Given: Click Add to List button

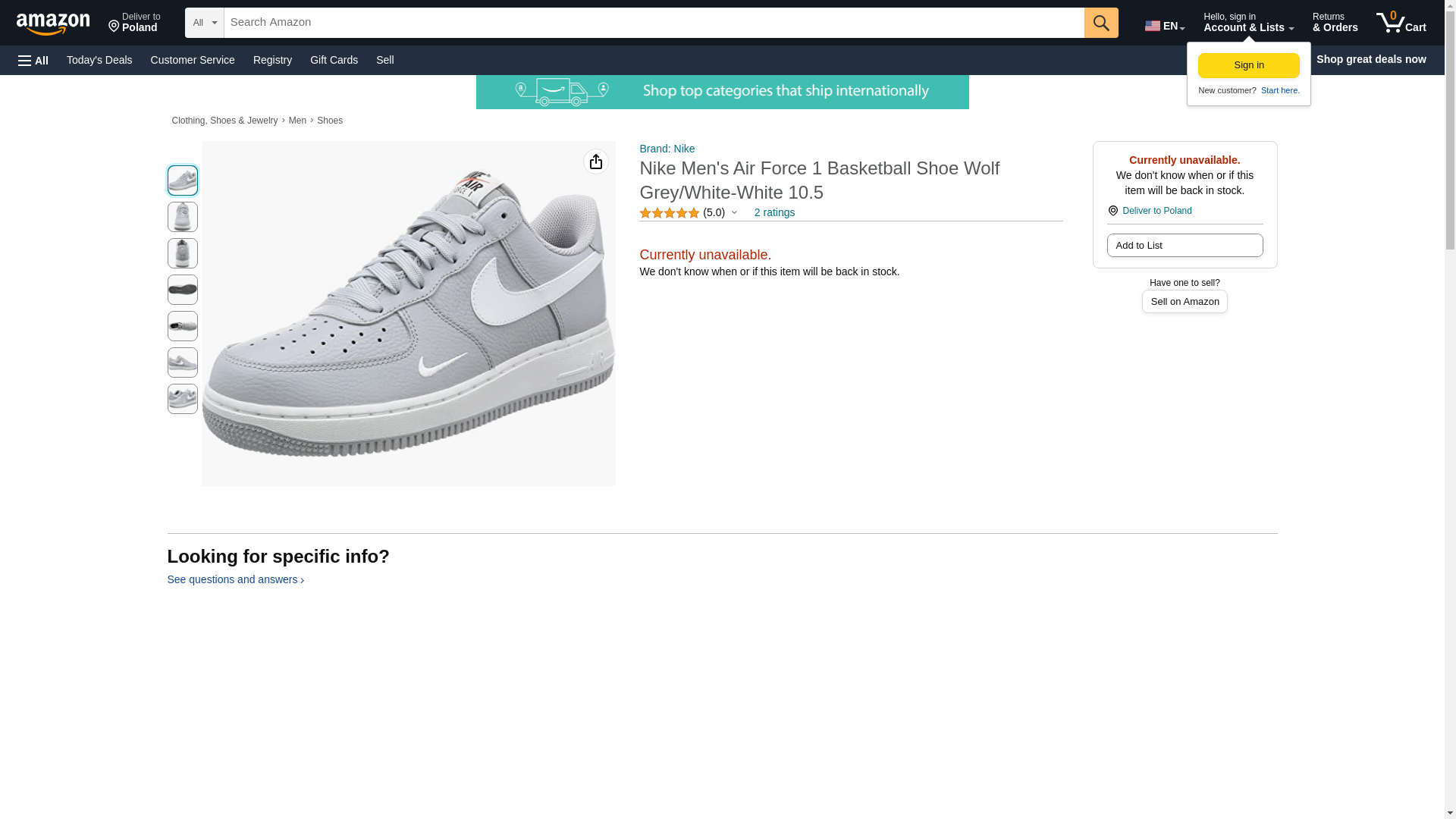Looking at the screenshot, I should [x=1184, y=245].
